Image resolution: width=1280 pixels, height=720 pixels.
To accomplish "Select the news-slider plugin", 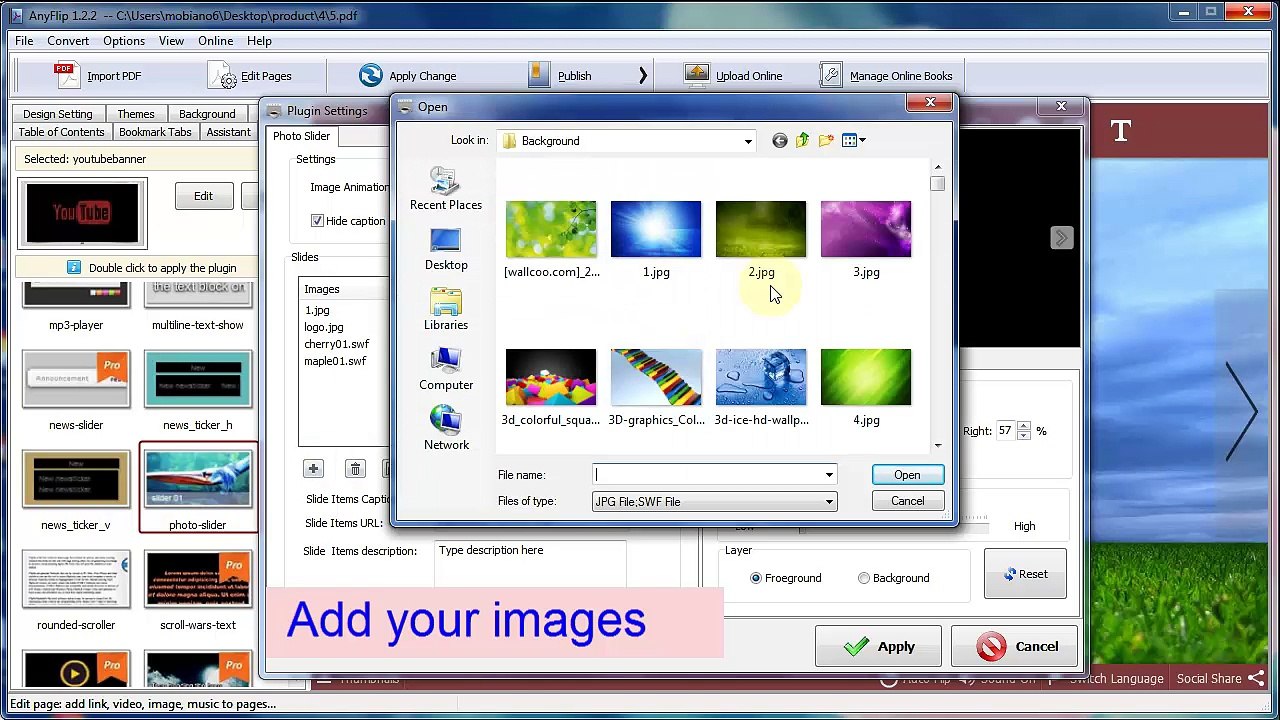I will coord(76,391).
